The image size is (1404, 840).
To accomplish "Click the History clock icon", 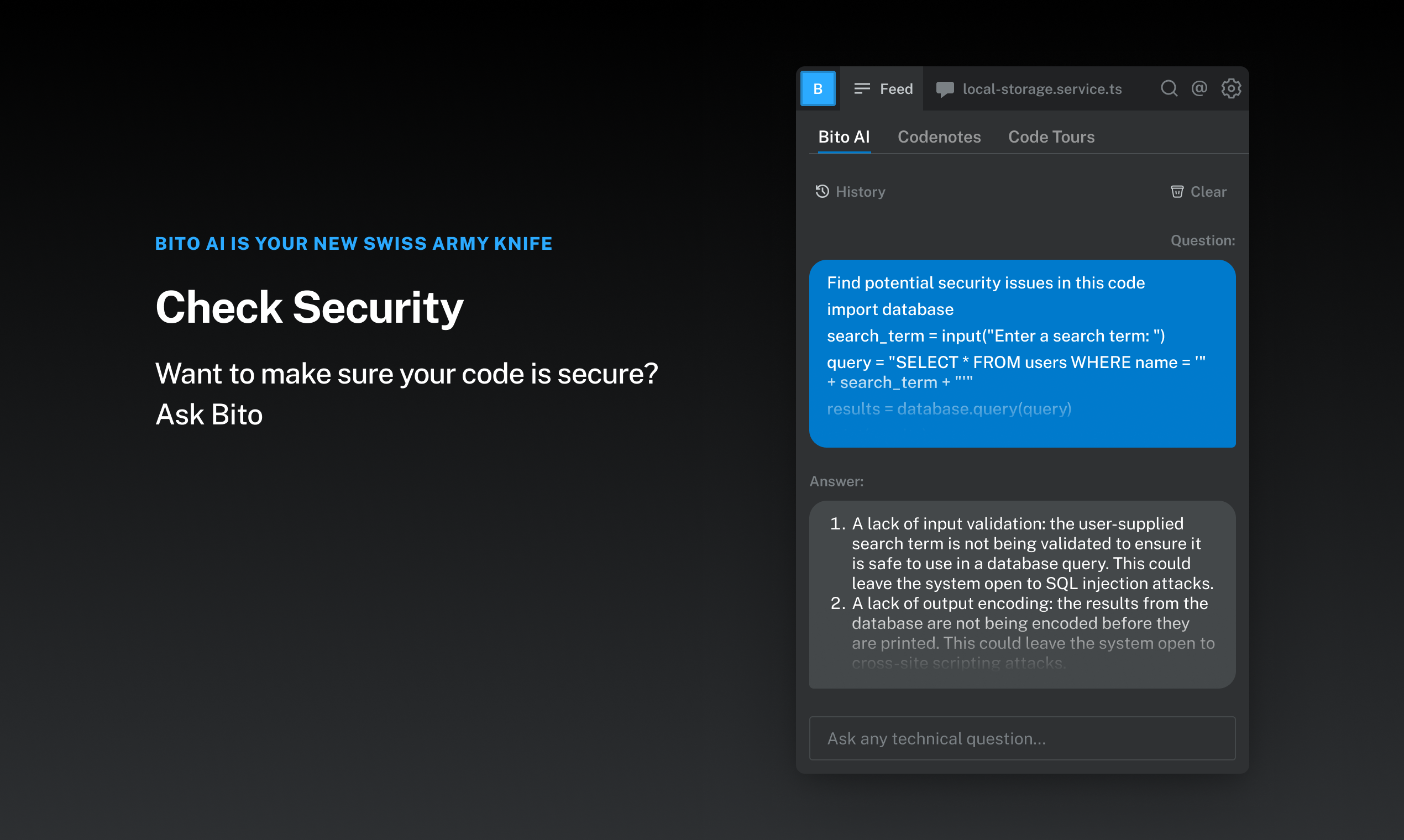I will point(822,191).
